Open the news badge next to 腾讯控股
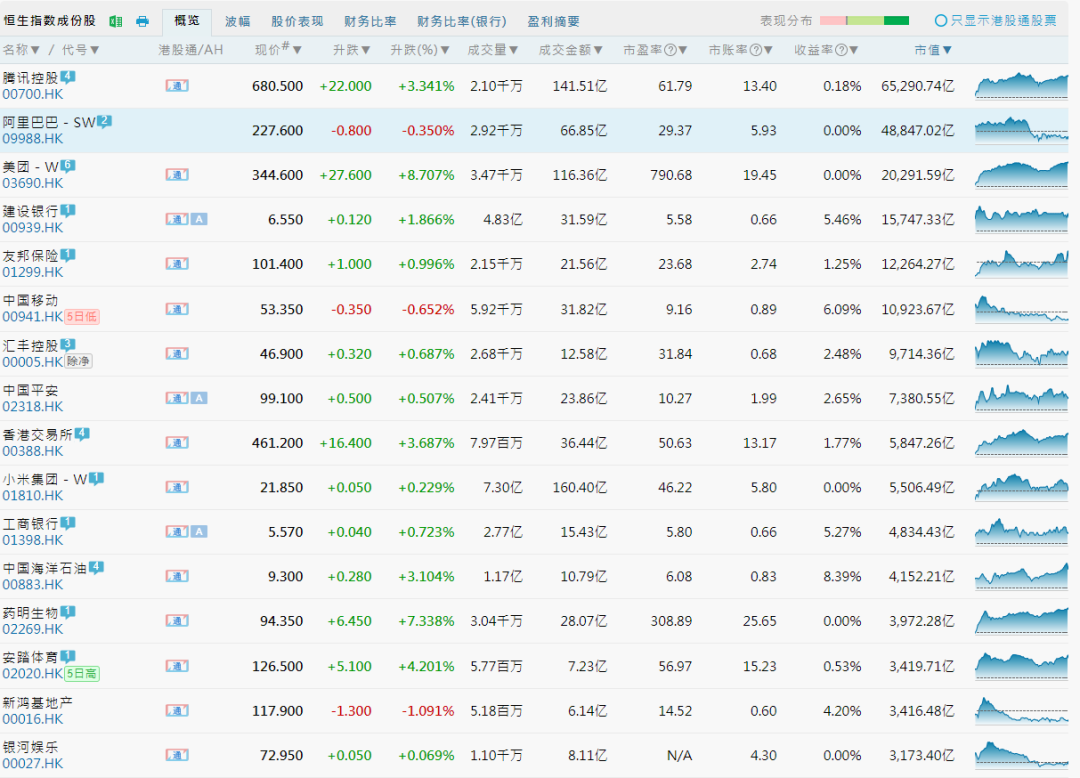 68,77
